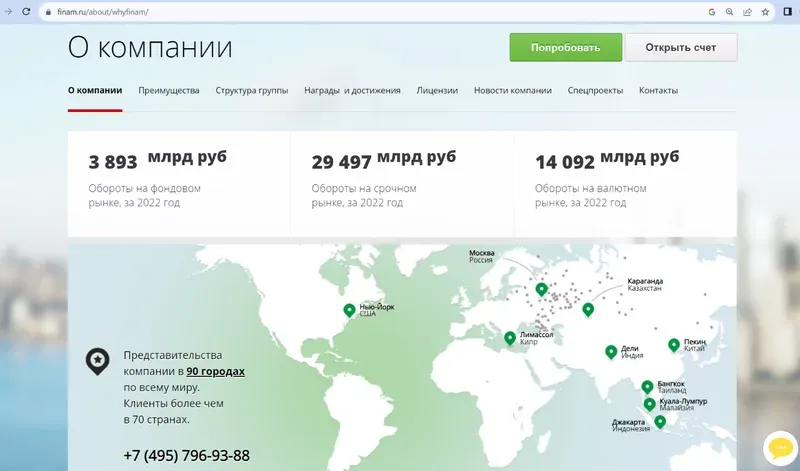Click the Джакарта Индонезия map label
800x471 pixels.
[631, 426]
